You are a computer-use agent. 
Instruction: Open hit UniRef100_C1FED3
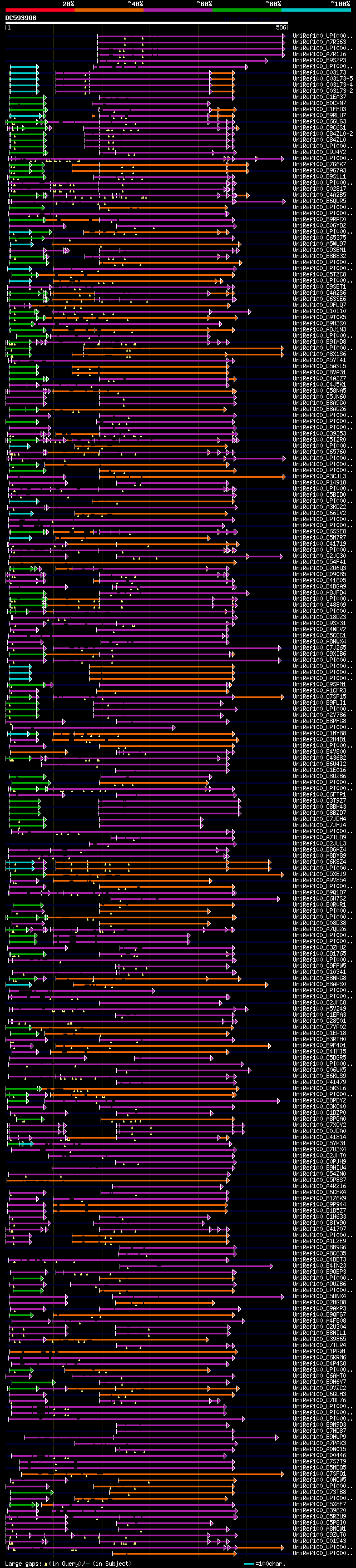click(319, 109)
